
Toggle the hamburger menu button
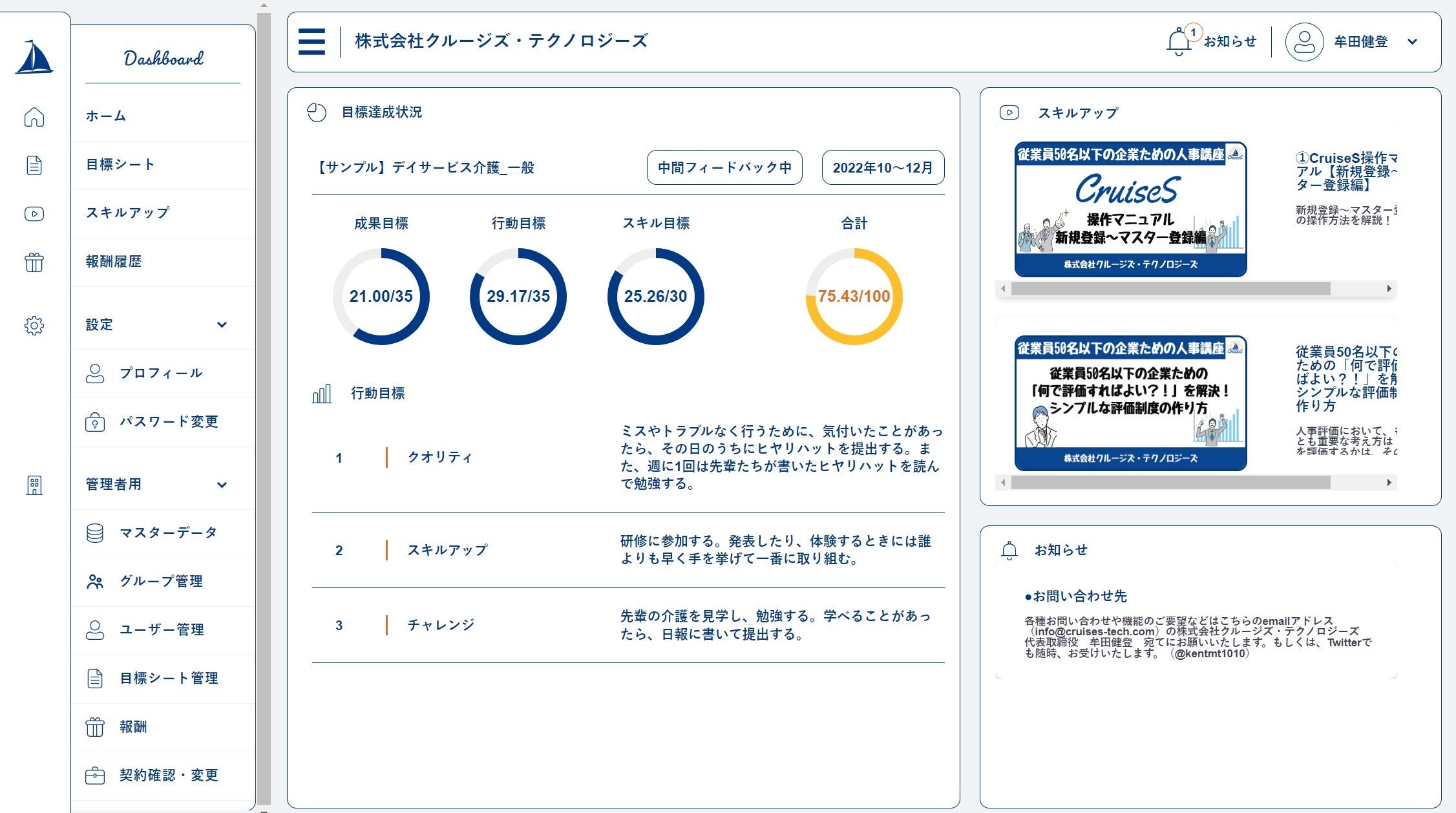pyautogui.click(x=311, y=42)
